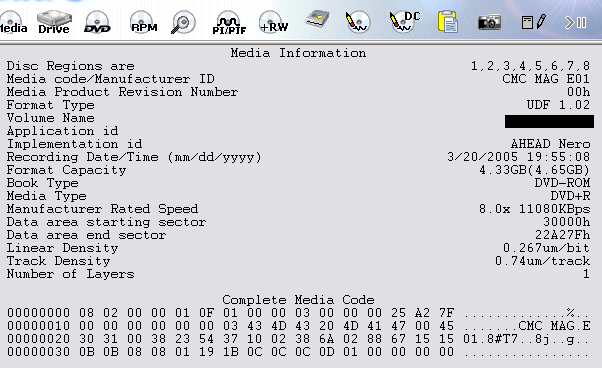Click the 'DVD+R' value
Viewport: 602px width, 368px height.
coord(570,196)
